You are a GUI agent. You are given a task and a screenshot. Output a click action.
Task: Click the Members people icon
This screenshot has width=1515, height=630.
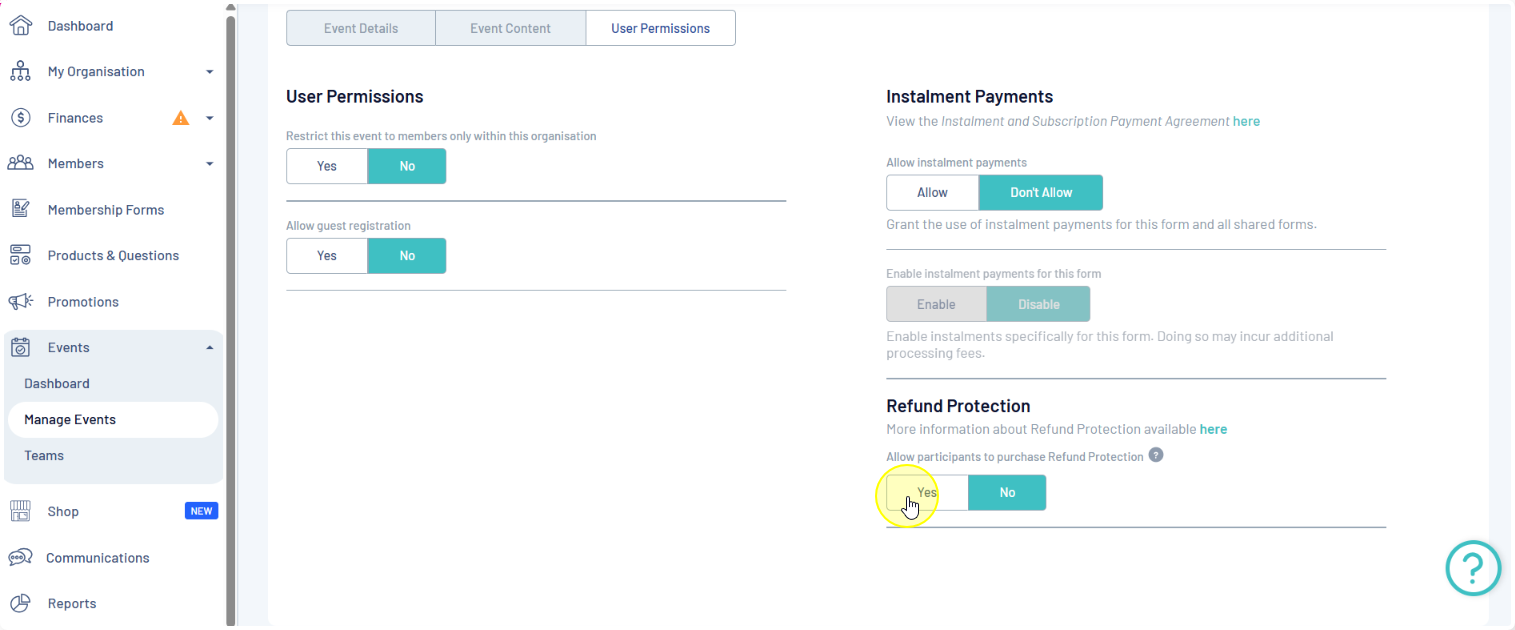click(20, 164)
